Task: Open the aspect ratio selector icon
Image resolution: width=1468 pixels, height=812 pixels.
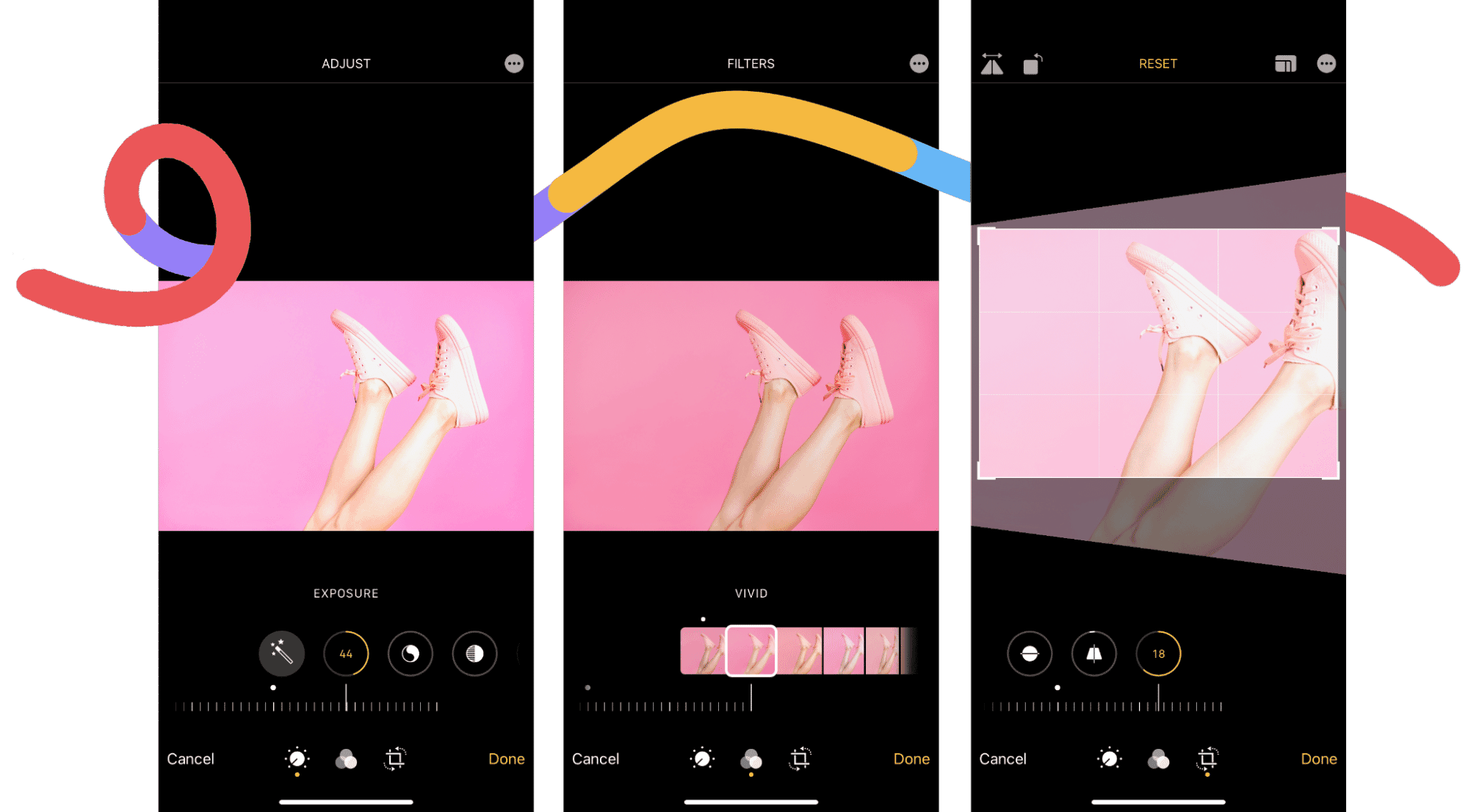Action: pos(1286,65)
